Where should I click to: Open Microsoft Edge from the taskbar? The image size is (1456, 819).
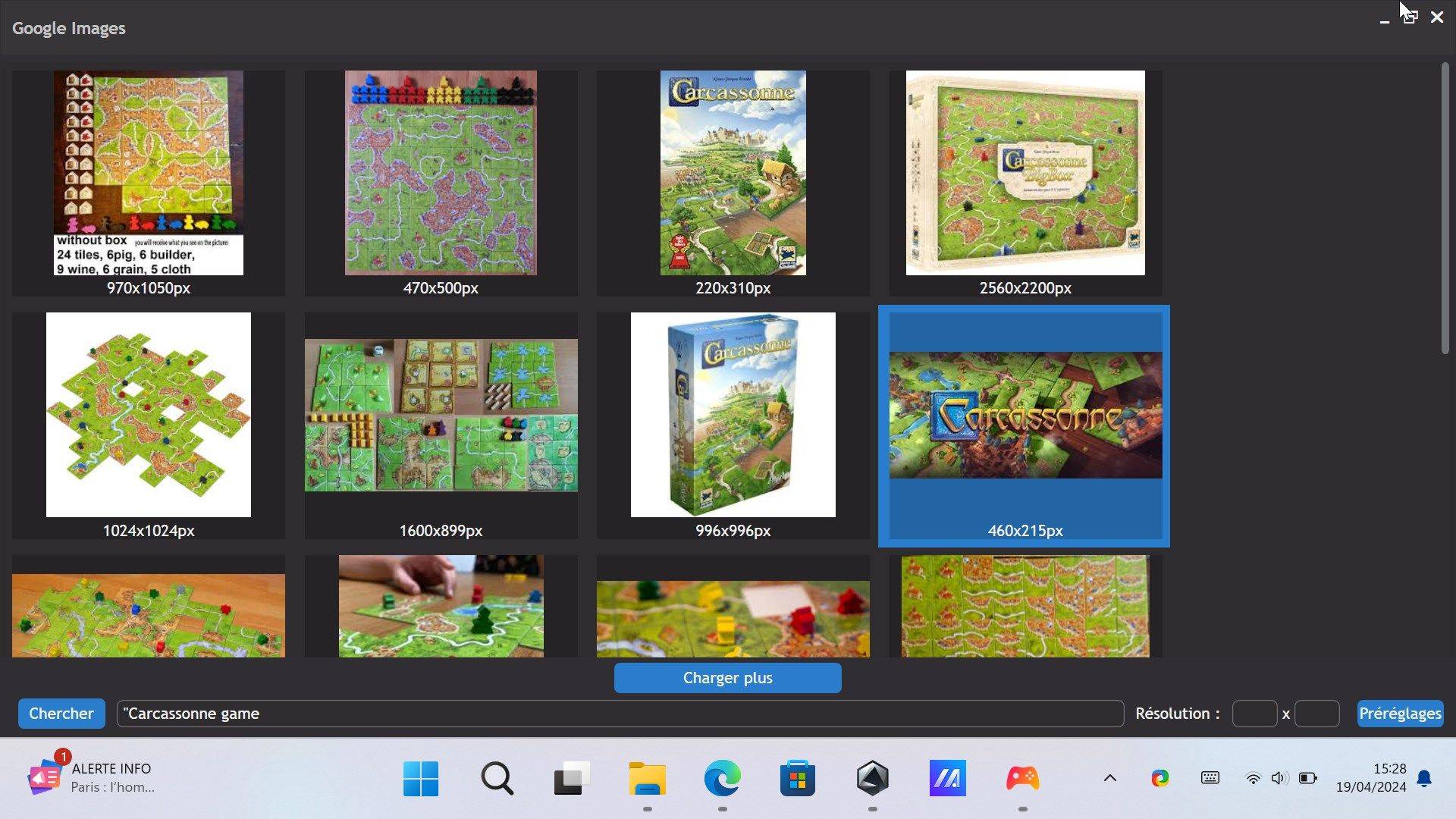pyautogui.click(x=722, y=779)
